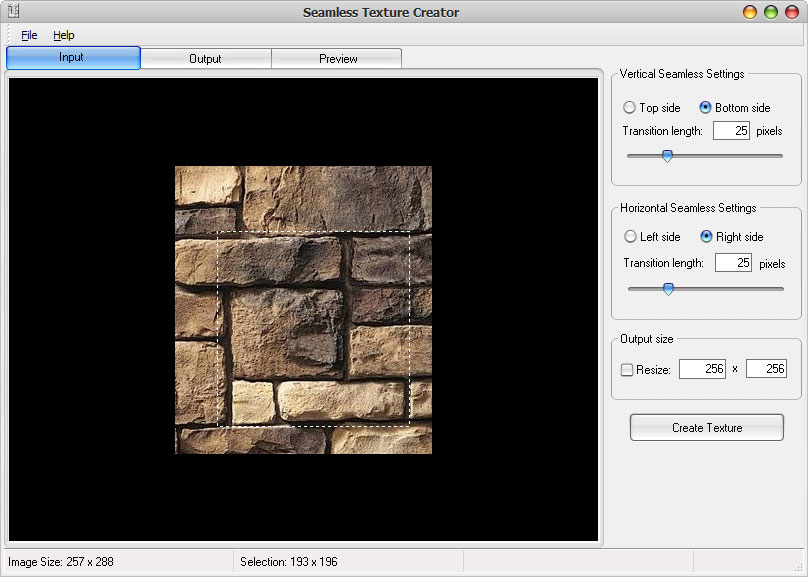Open the Help menu
Screen dimensions: 808x577
coord(64,35)
